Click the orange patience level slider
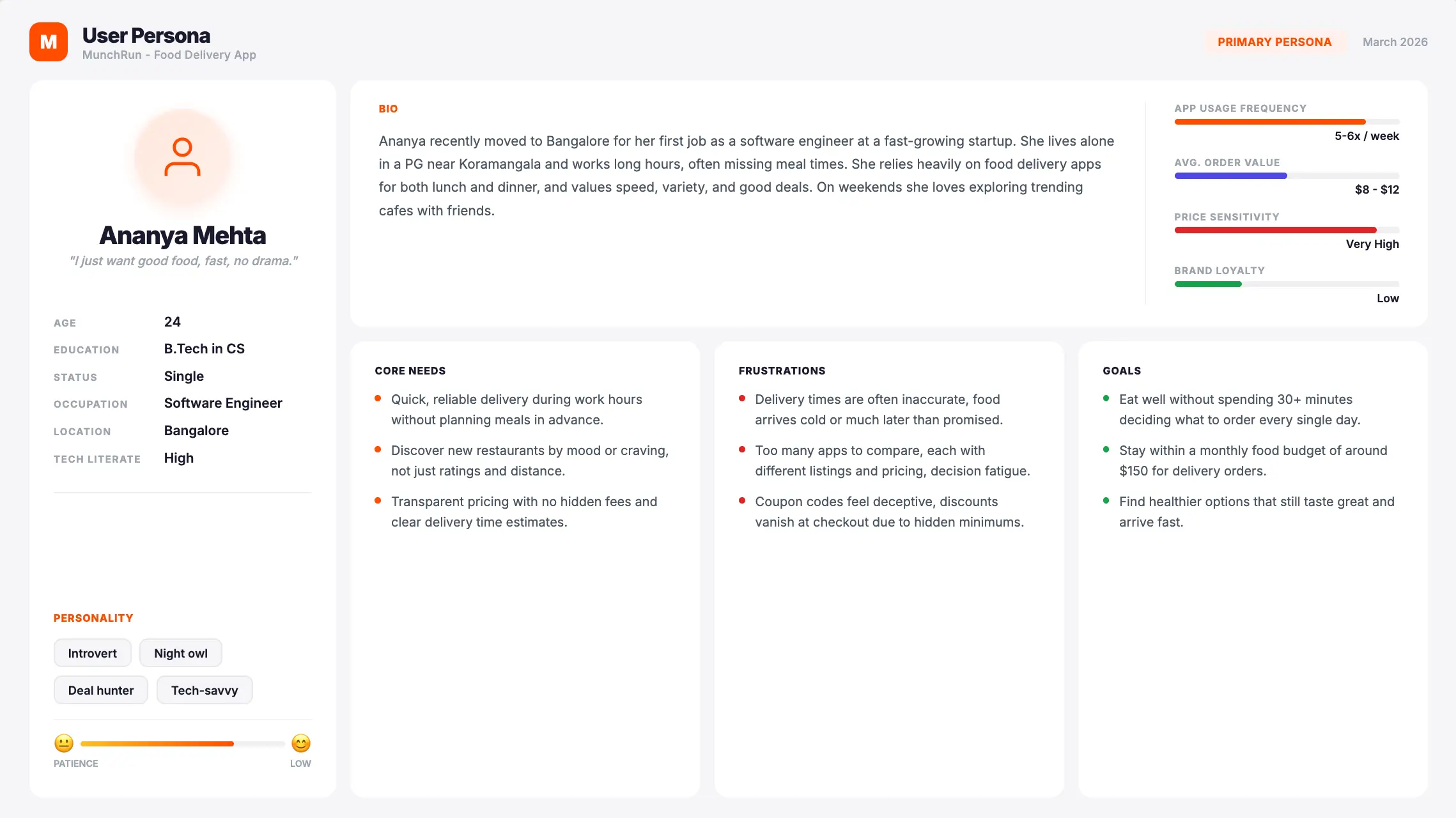The height and width of the screenshot is (818, 1456). pos(183,744)
